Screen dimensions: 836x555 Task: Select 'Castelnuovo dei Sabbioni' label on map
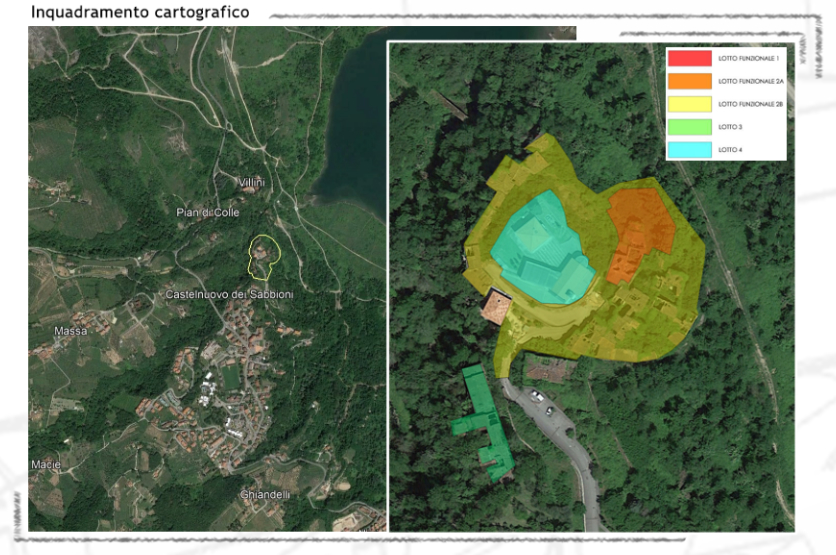(x=227, y=295)
